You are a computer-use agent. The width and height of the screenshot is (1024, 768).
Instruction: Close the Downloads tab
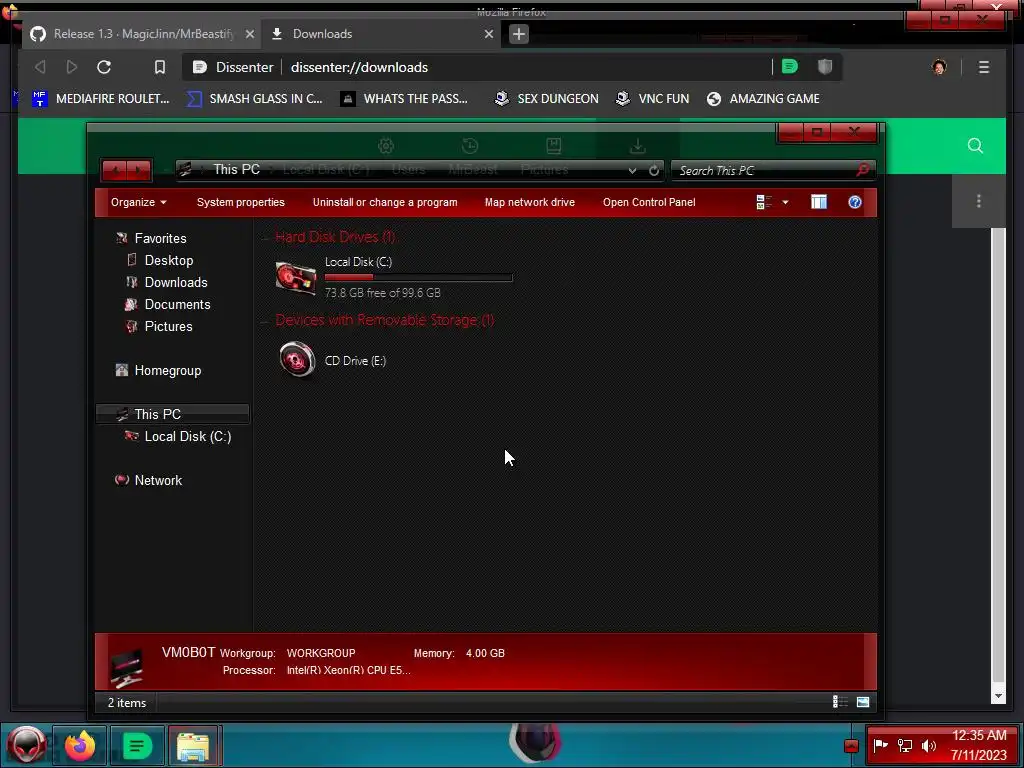coord(488,34)
